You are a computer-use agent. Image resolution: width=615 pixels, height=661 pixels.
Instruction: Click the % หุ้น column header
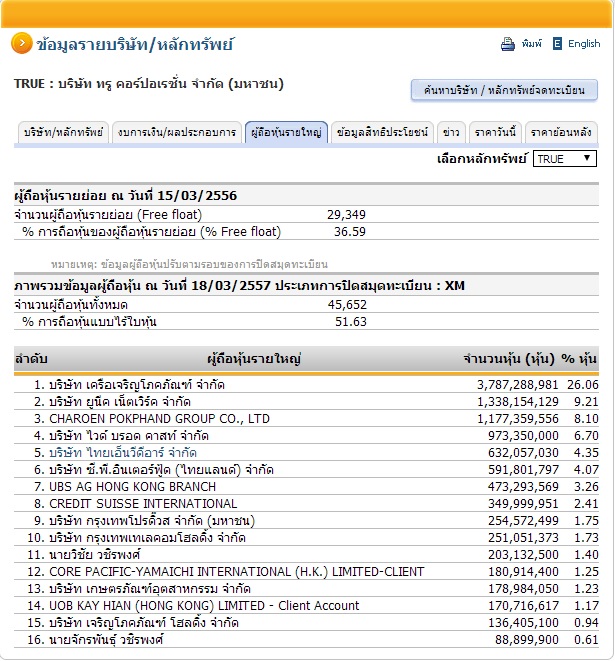pyautogui.click(x=579, y=359)
